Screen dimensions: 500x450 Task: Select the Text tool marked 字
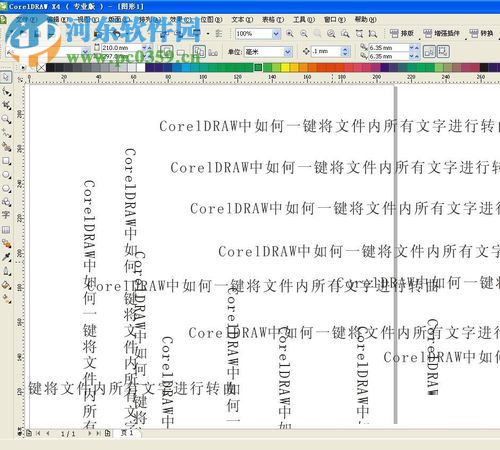pos(6,215)
